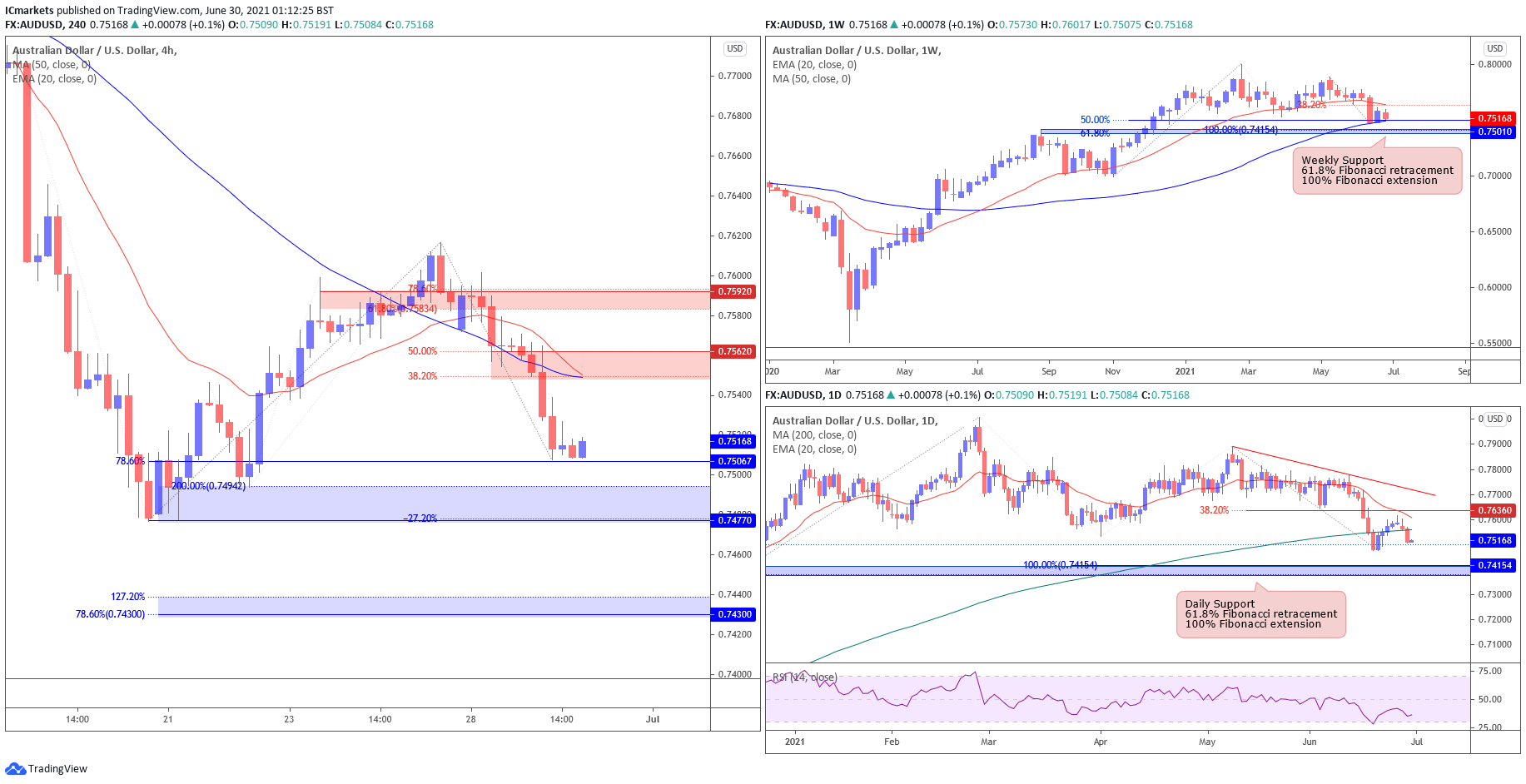Viewport: 1526px width, 784px height.
Task: Click 'MA (50, close, 0)' legend on weekly chart
Action: tap(812, 79)
